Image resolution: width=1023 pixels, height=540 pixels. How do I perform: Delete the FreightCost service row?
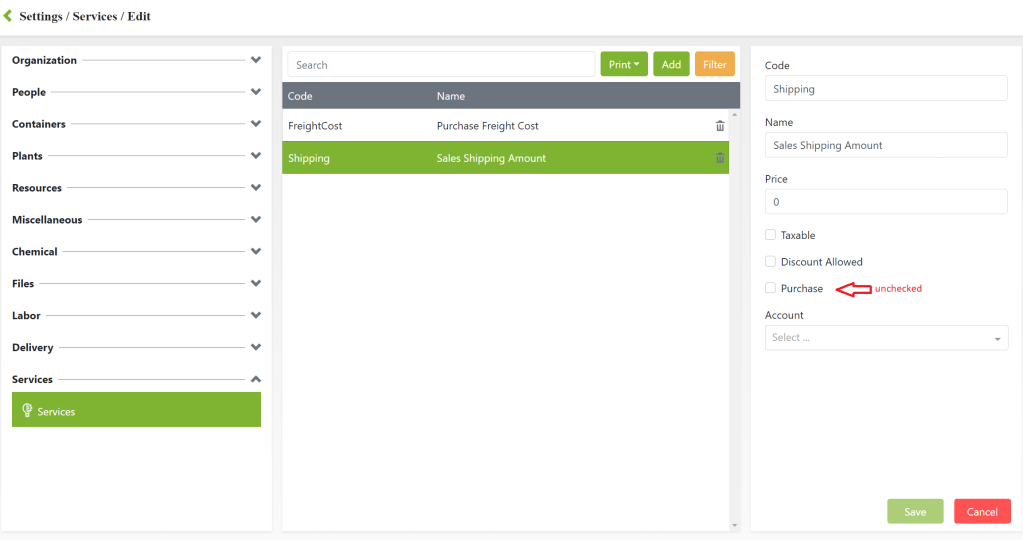click(720, 126)
